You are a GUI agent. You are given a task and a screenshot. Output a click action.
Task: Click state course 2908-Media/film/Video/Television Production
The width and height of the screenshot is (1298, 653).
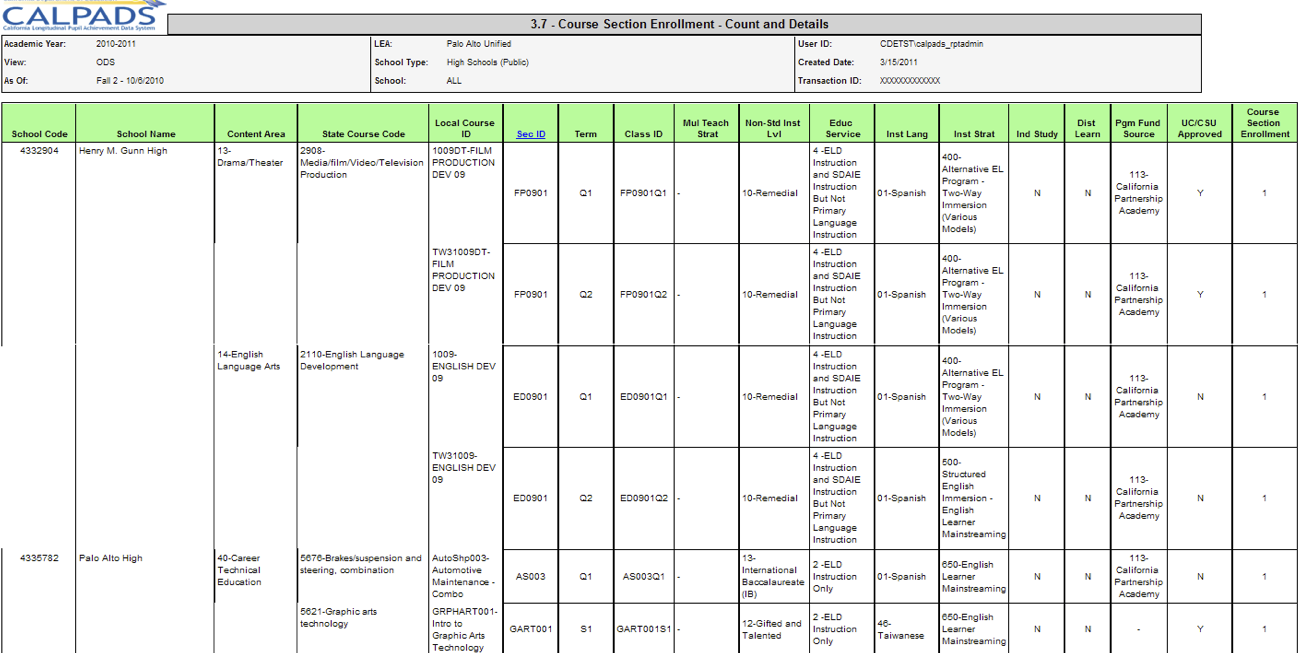(361, 162)
